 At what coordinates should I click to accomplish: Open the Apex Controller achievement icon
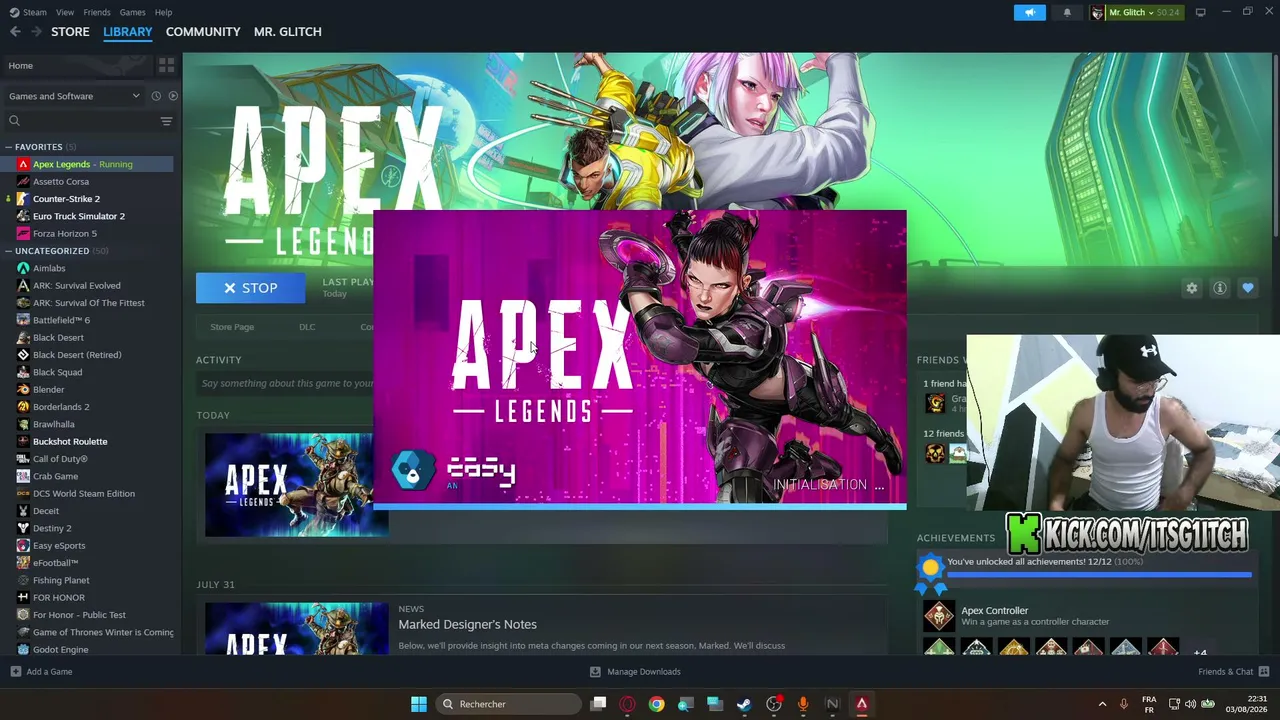pos(938,616)
